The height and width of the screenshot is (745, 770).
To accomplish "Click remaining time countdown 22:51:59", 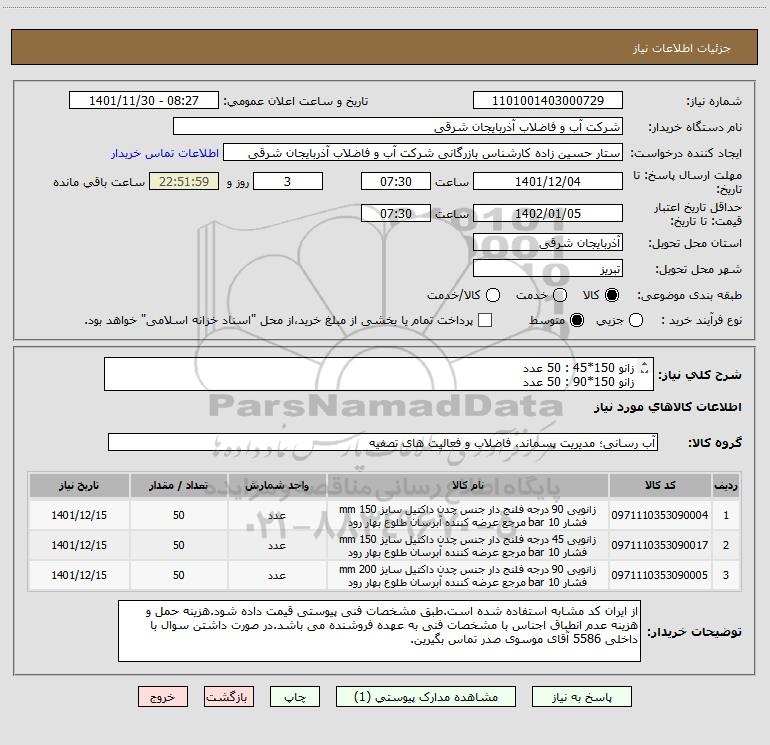I will [184, 181].
